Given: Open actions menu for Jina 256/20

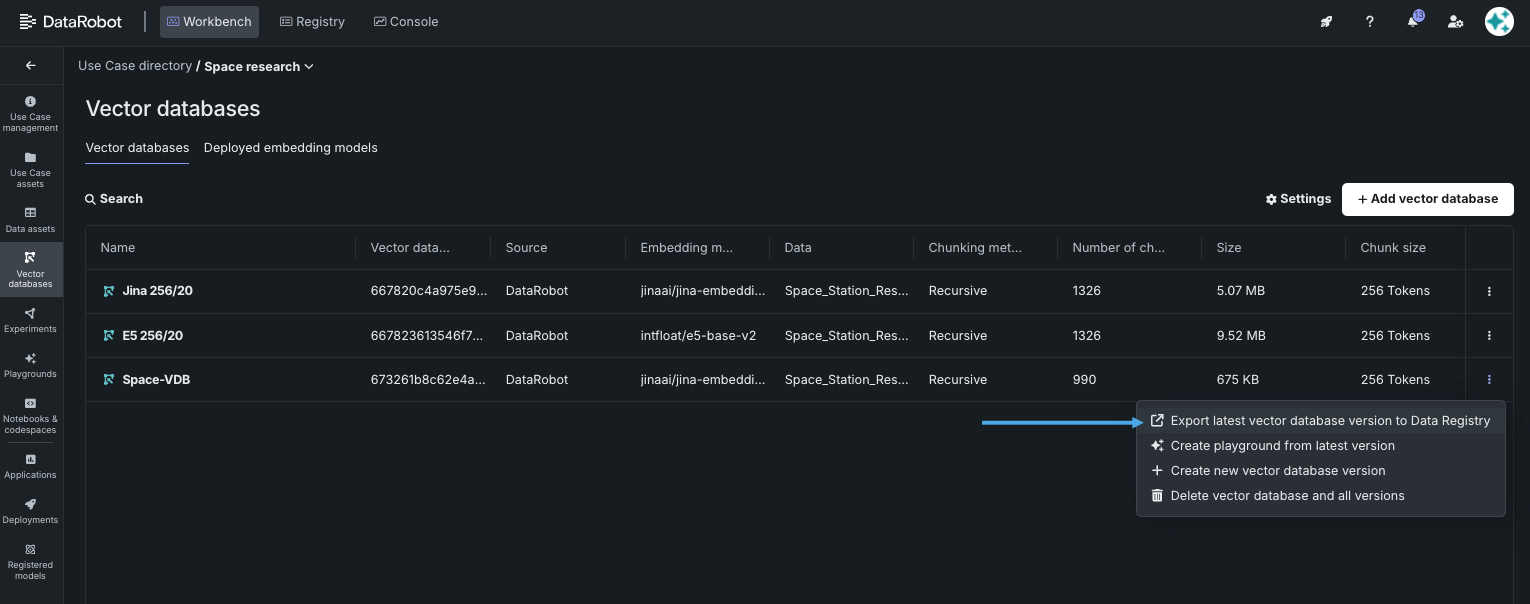Looking at the screenshot, I should (1489, 291).
